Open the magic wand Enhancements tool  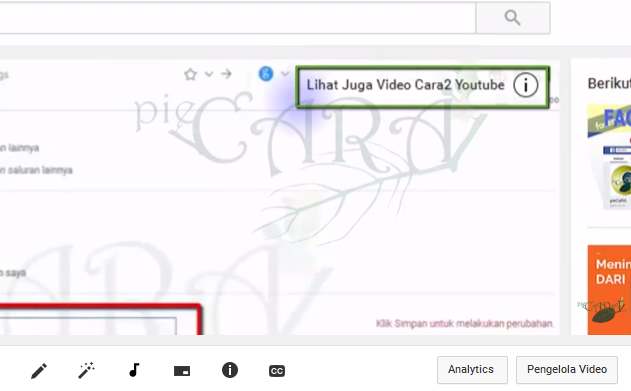tap(86, 370)
